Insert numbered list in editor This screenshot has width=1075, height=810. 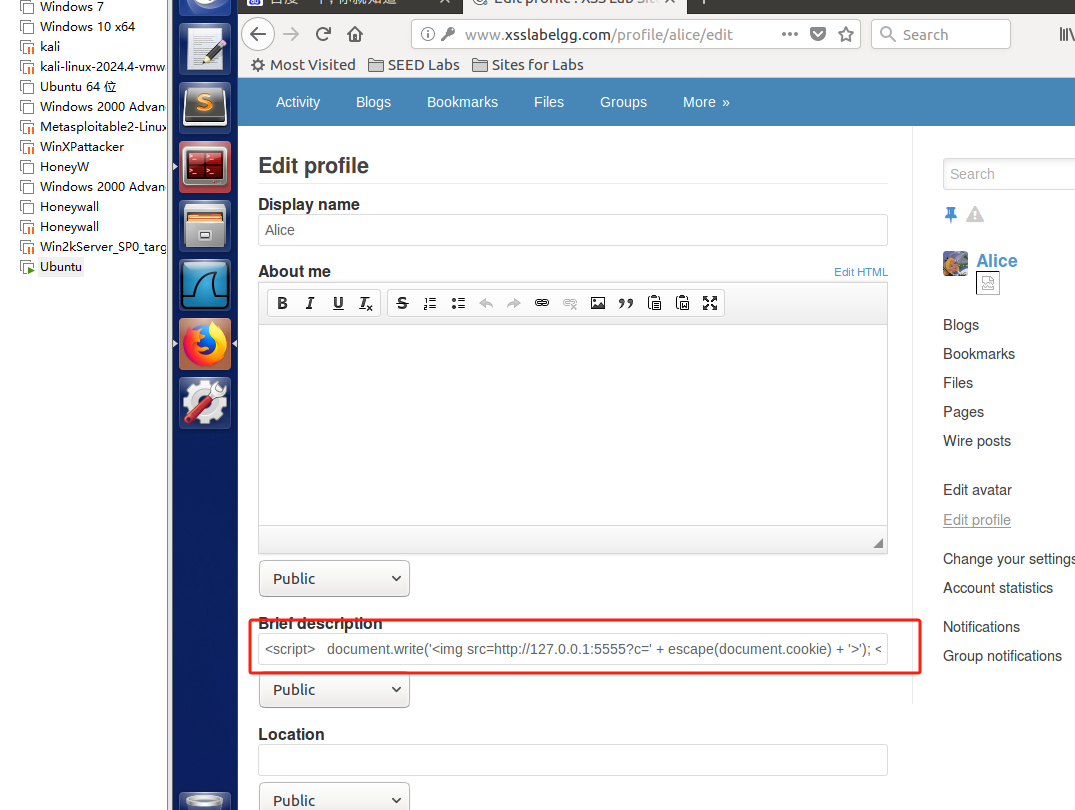point(430,303)
